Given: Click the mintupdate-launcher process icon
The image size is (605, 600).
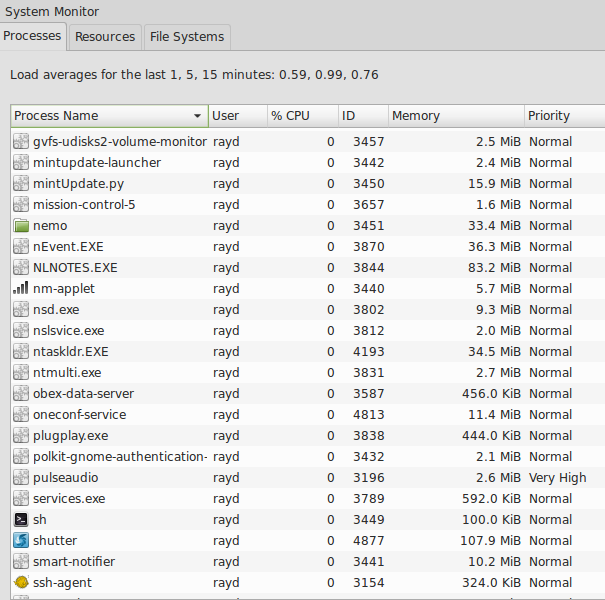Looking at the screenshot, I should click(x=21, y=162).
